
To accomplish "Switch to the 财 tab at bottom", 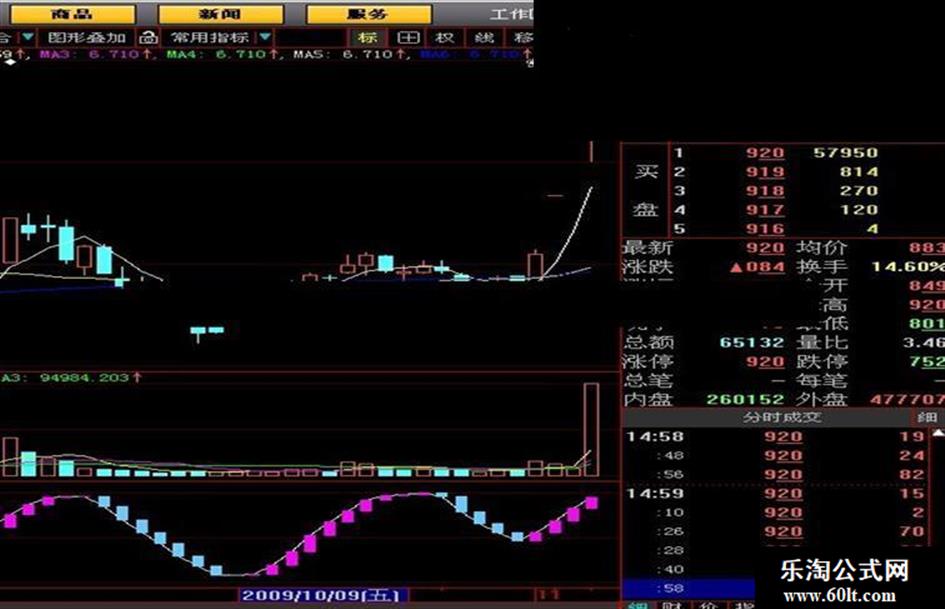I will [x=672, y=604].
